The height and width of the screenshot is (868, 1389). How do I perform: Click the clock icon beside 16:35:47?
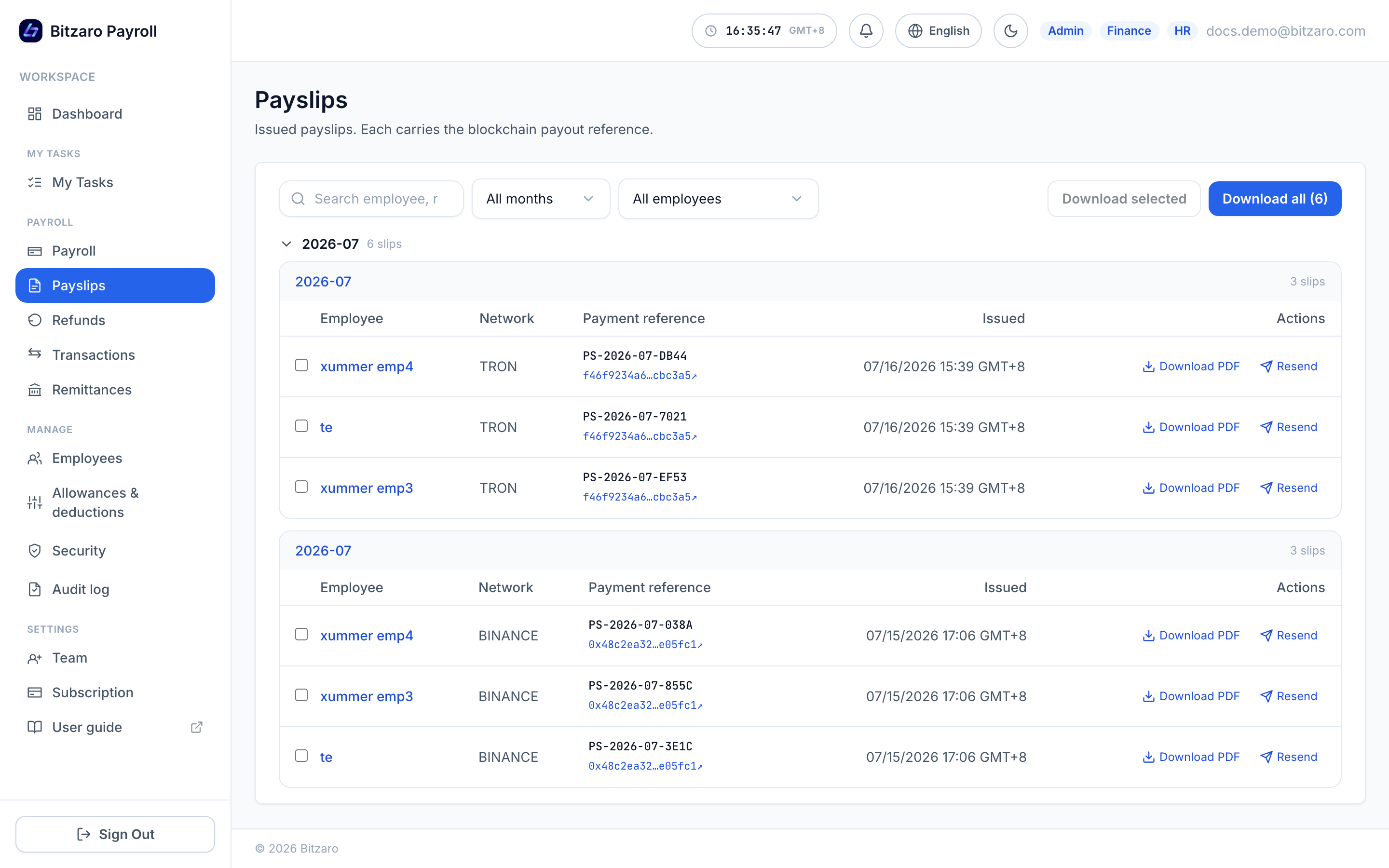(710, 31)
